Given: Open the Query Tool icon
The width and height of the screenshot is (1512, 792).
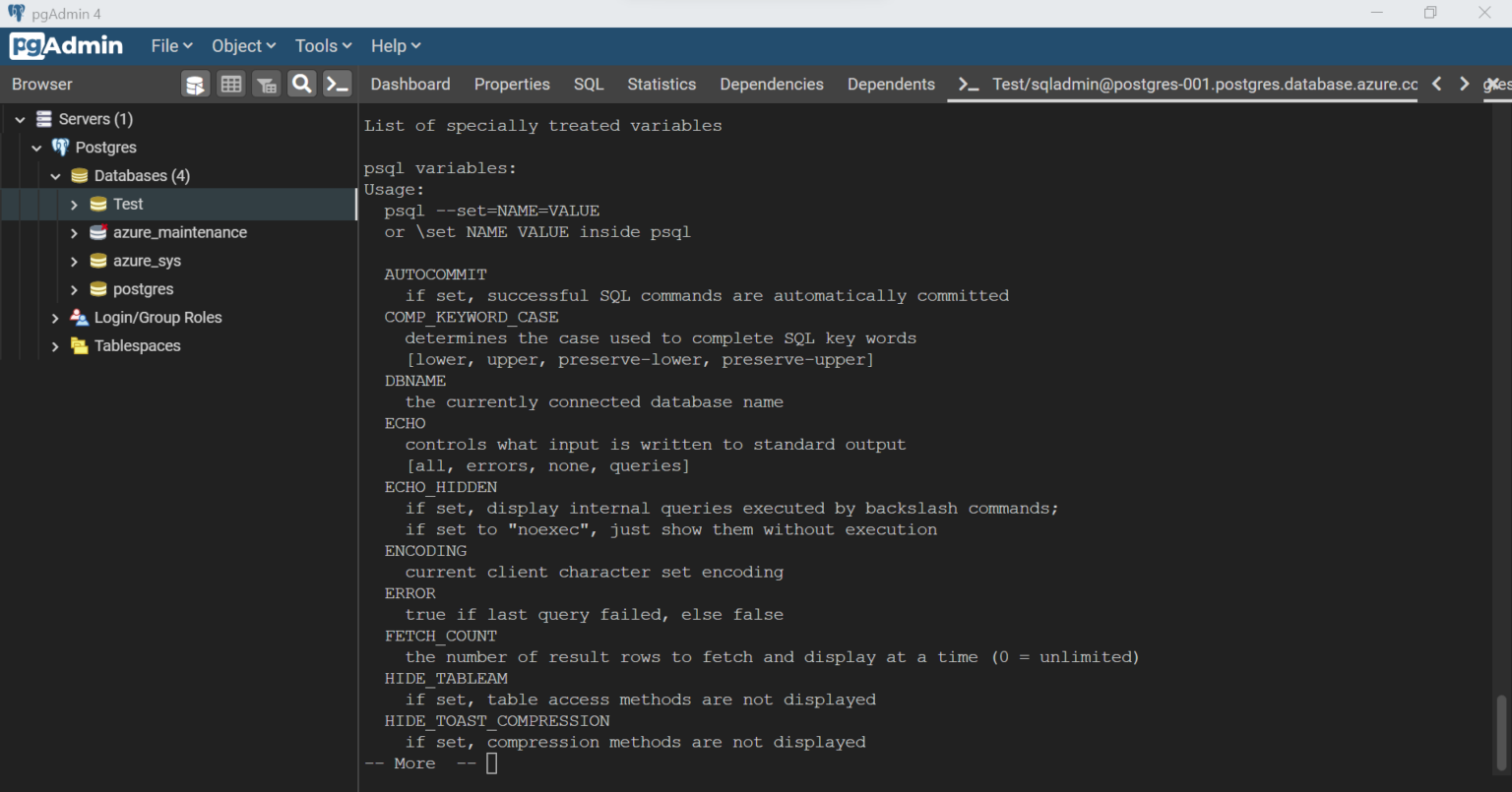Looking at the screenshot, I should click(x=195, y=84).
